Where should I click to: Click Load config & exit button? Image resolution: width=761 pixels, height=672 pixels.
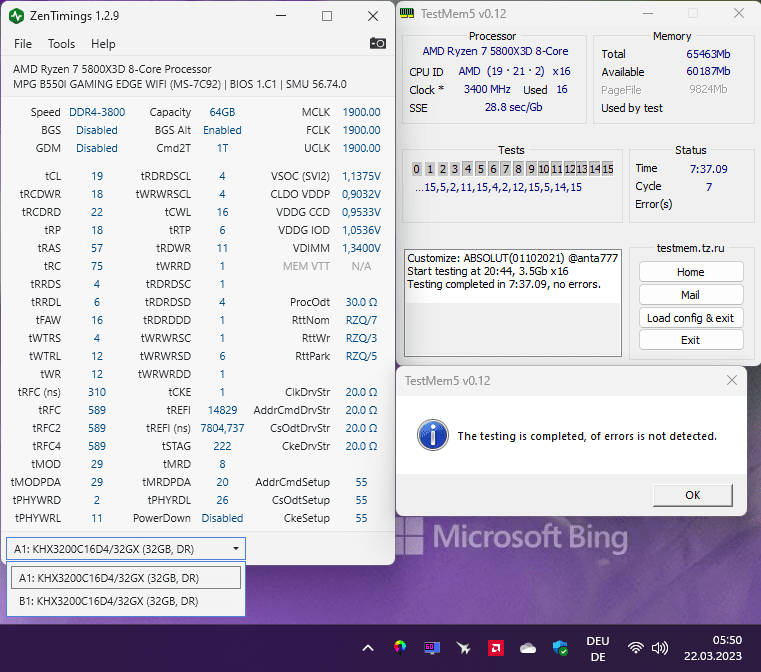[691, 318]
